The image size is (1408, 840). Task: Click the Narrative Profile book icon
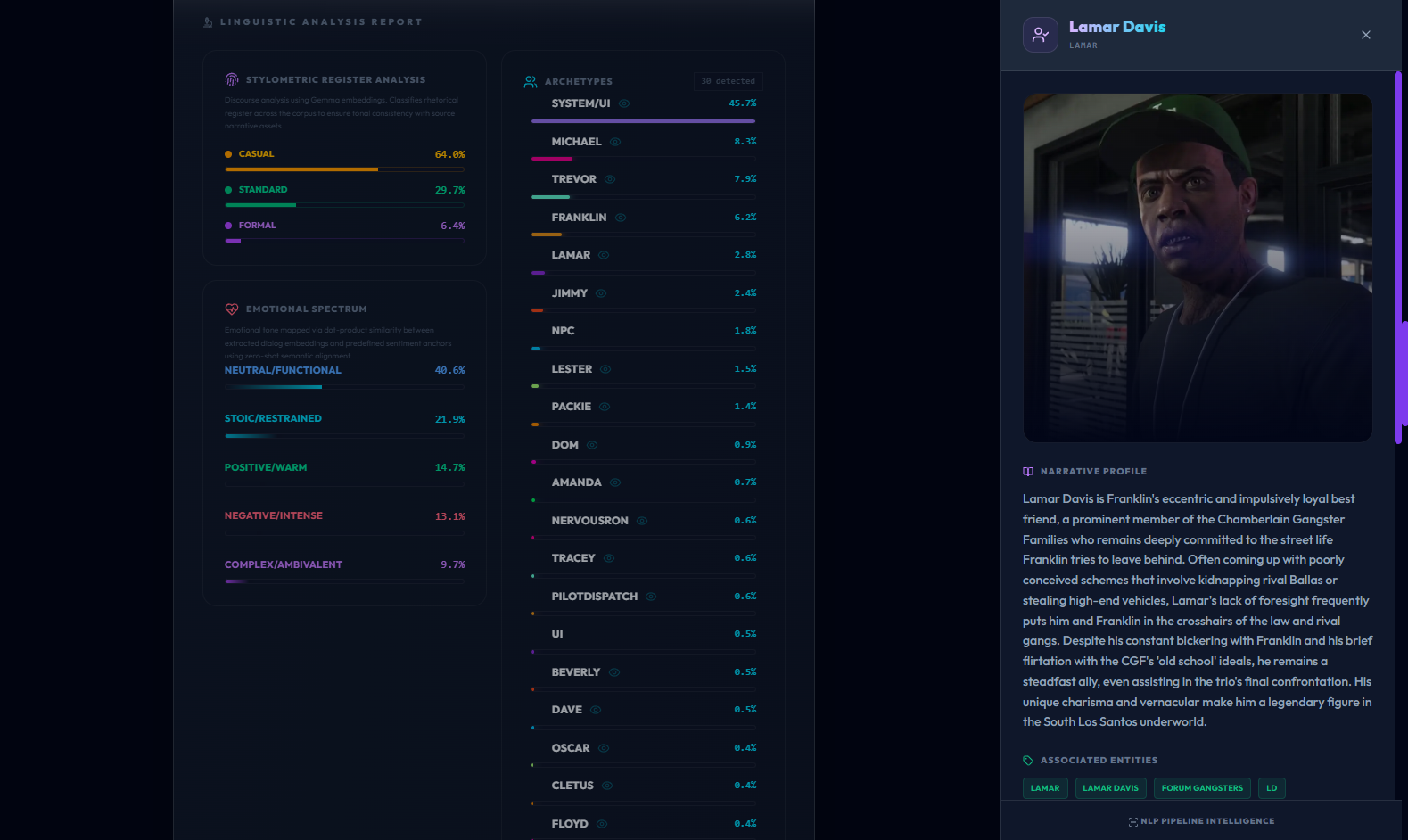point(1028,472)
